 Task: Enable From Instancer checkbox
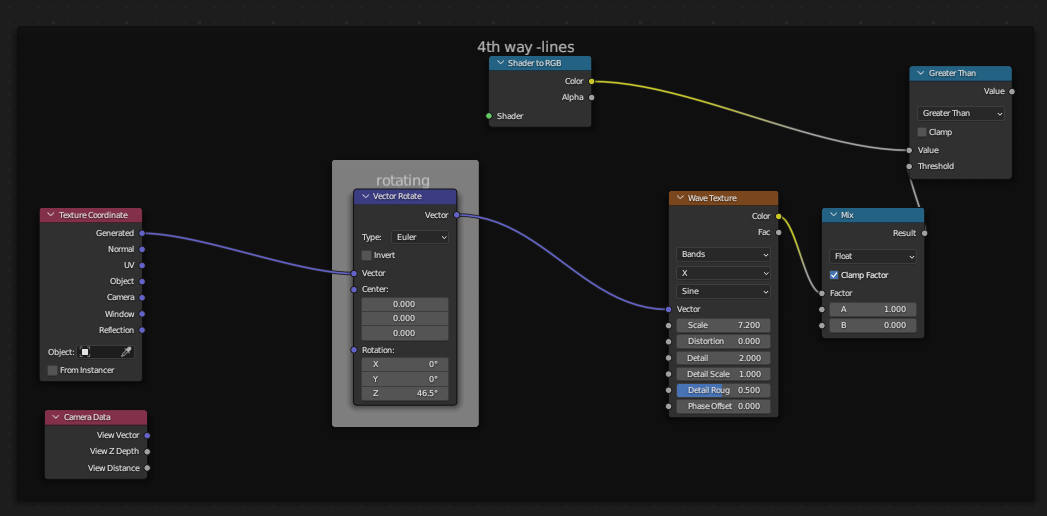pos(52,370)
